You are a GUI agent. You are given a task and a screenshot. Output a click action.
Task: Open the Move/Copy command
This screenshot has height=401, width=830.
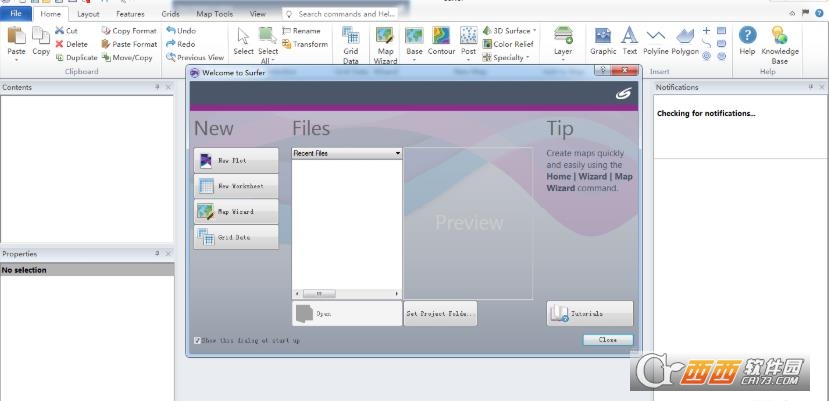point(127,58)
